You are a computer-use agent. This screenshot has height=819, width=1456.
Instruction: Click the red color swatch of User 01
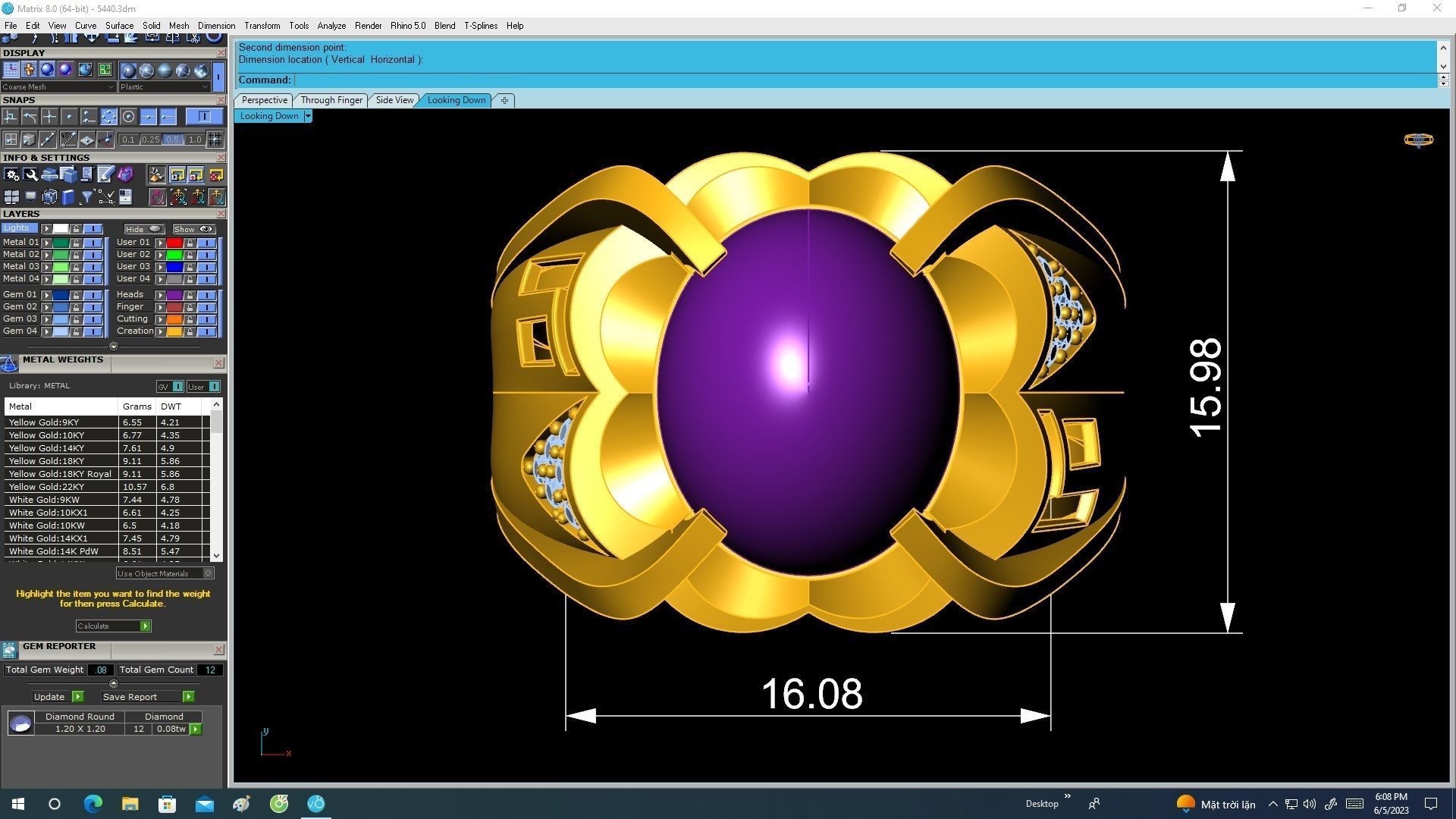tap(174, 243)
